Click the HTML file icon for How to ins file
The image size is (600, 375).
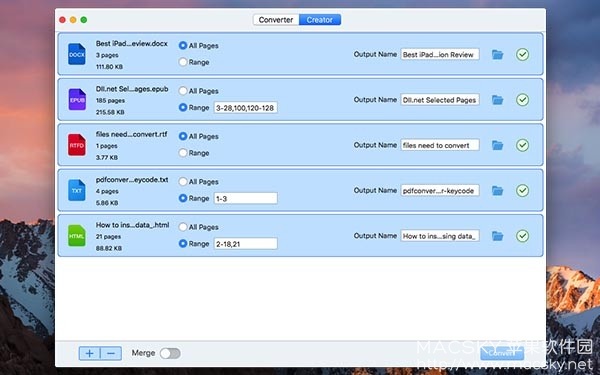click(77, 235)
